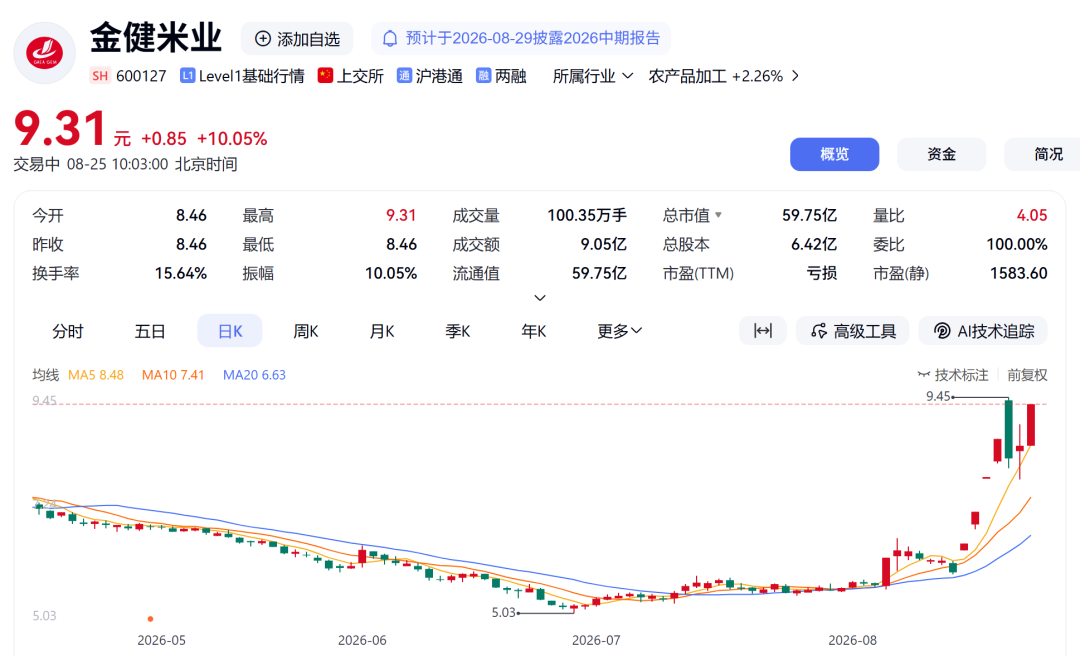Click the 2026-08 date axis label

[853, 640]
